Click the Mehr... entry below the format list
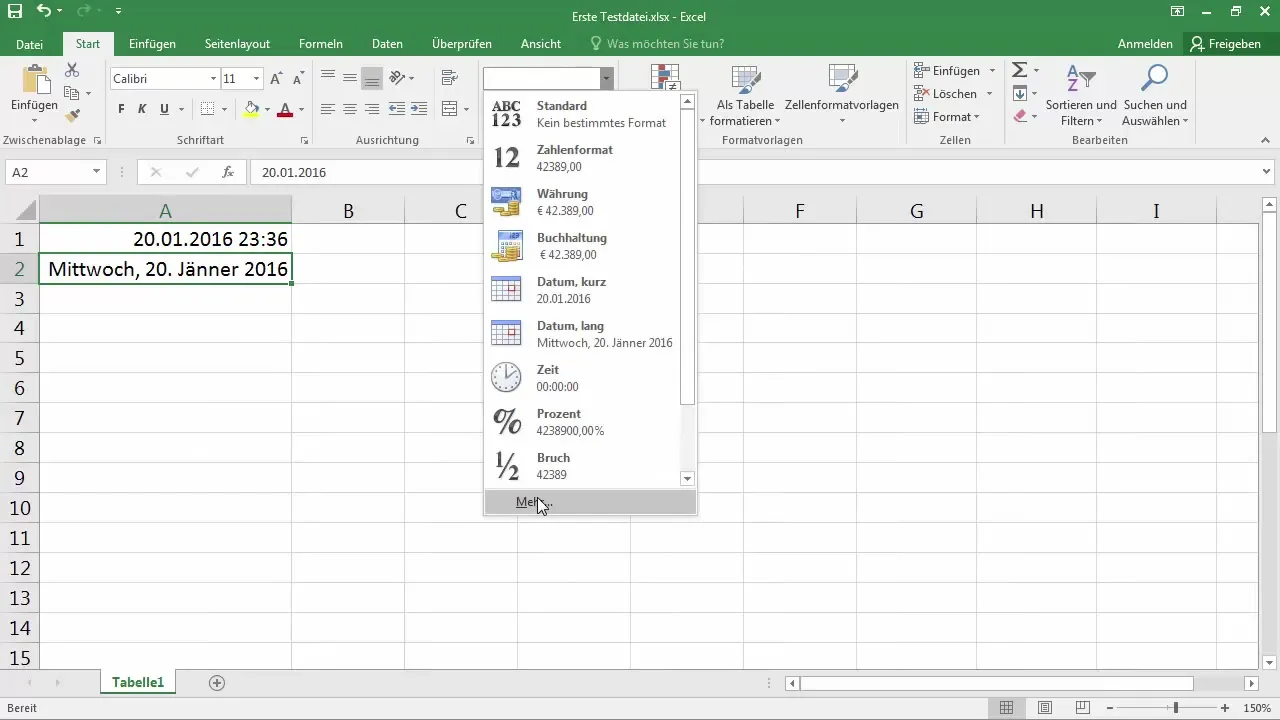Viewport: 1280px width, 720px height. (x=590, y=502)
